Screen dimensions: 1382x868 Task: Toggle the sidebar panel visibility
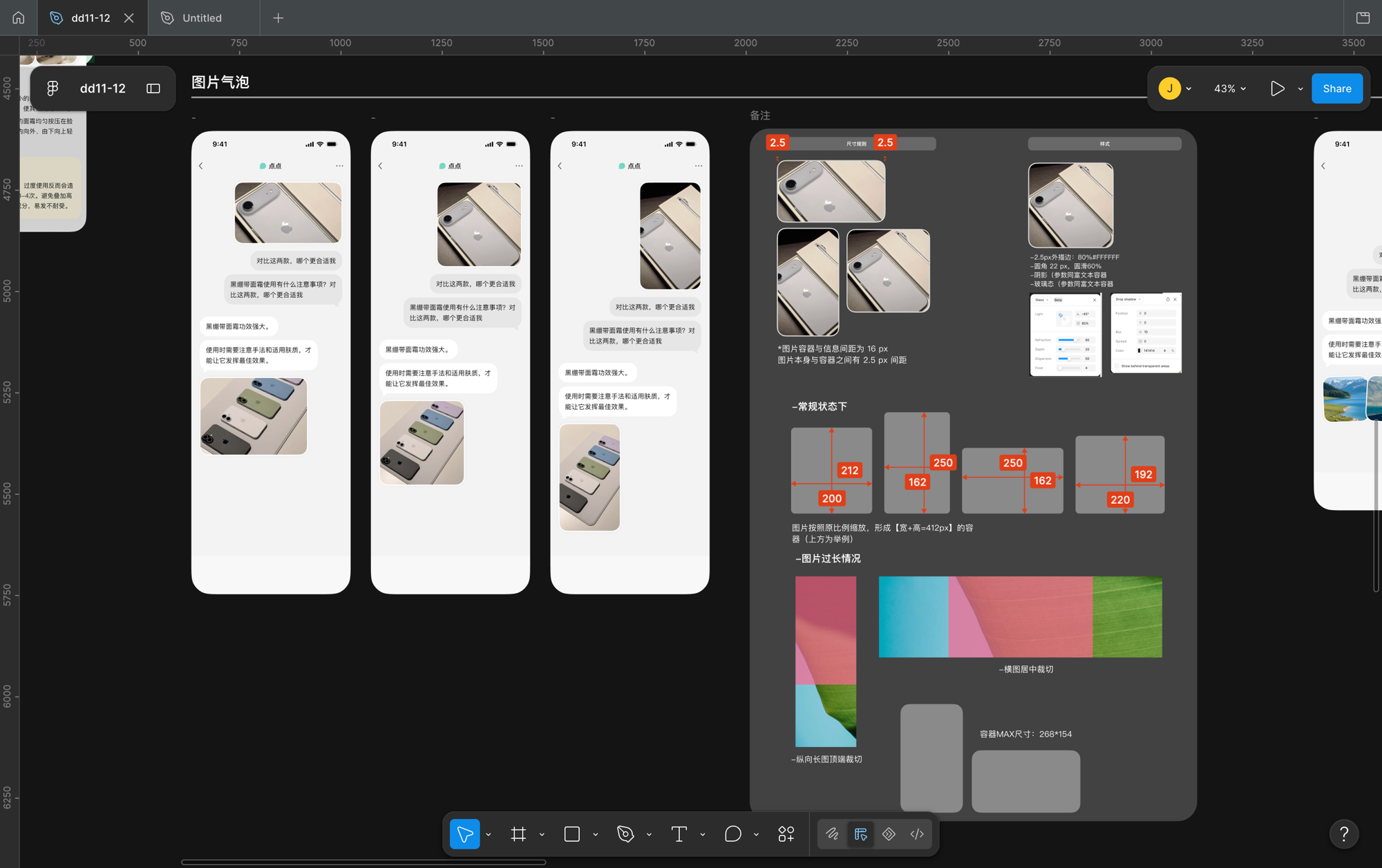[x=153, y=88]
